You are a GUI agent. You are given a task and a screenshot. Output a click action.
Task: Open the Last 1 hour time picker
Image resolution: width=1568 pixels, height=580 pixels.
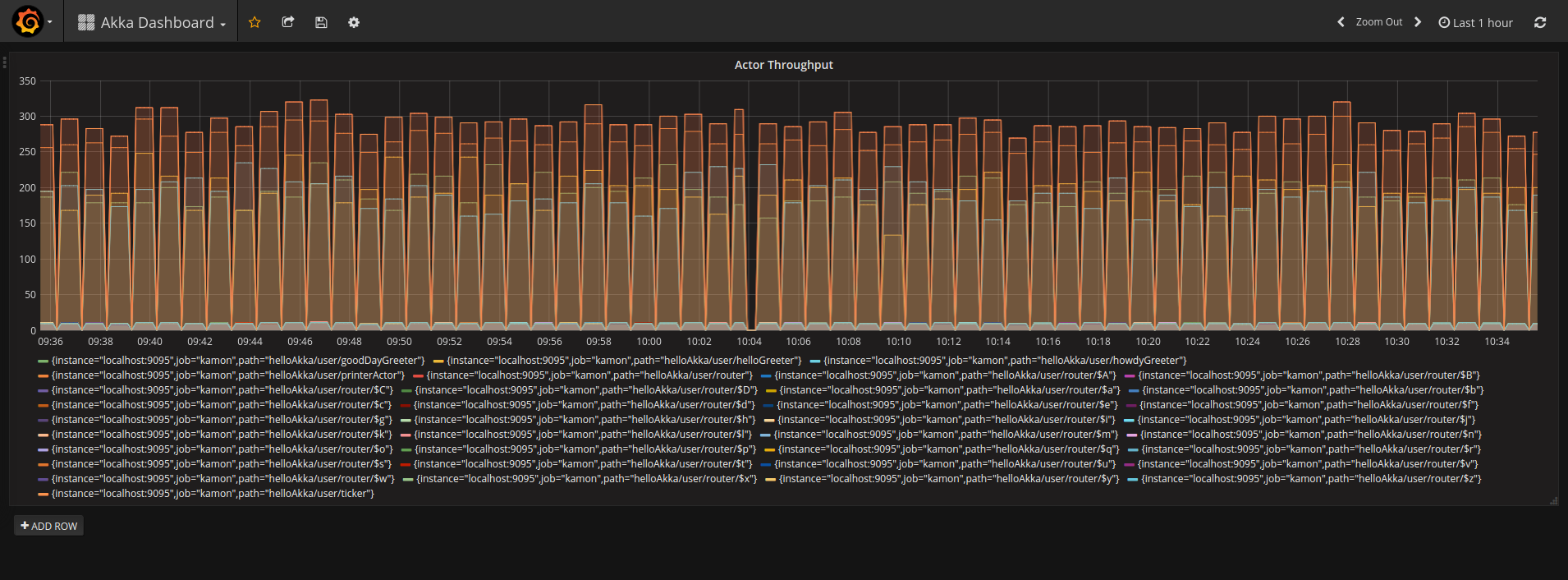pyautogui.click(x=1475, y=22)
